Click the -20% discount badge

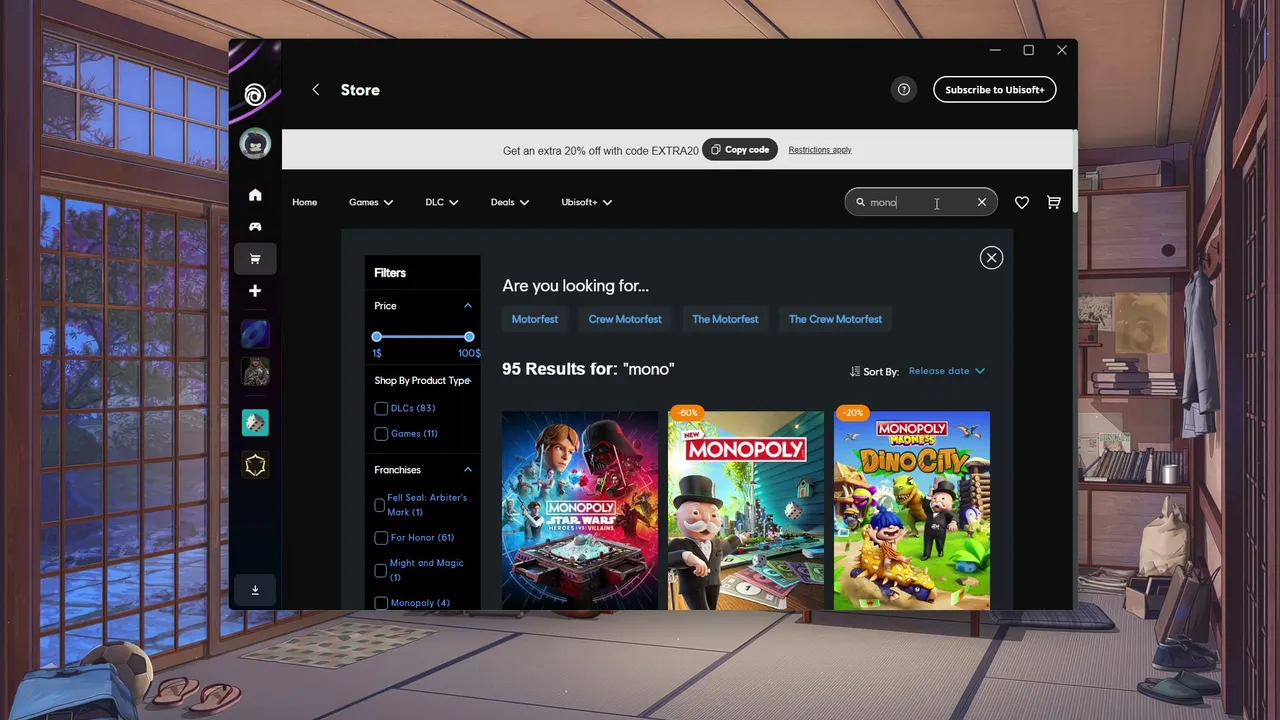pos(853,412)
